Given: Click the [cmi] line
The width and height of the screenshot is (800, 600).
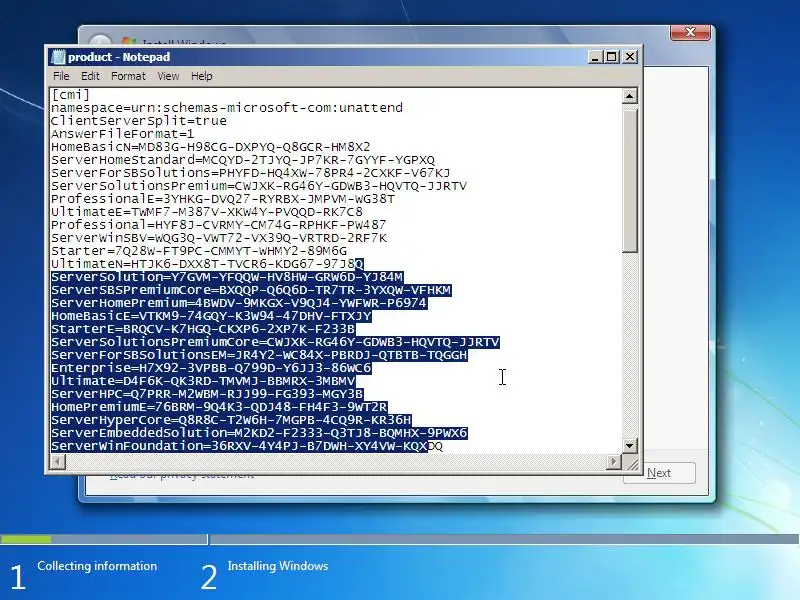Looking at the screenshot, I should tap(70, 95).
